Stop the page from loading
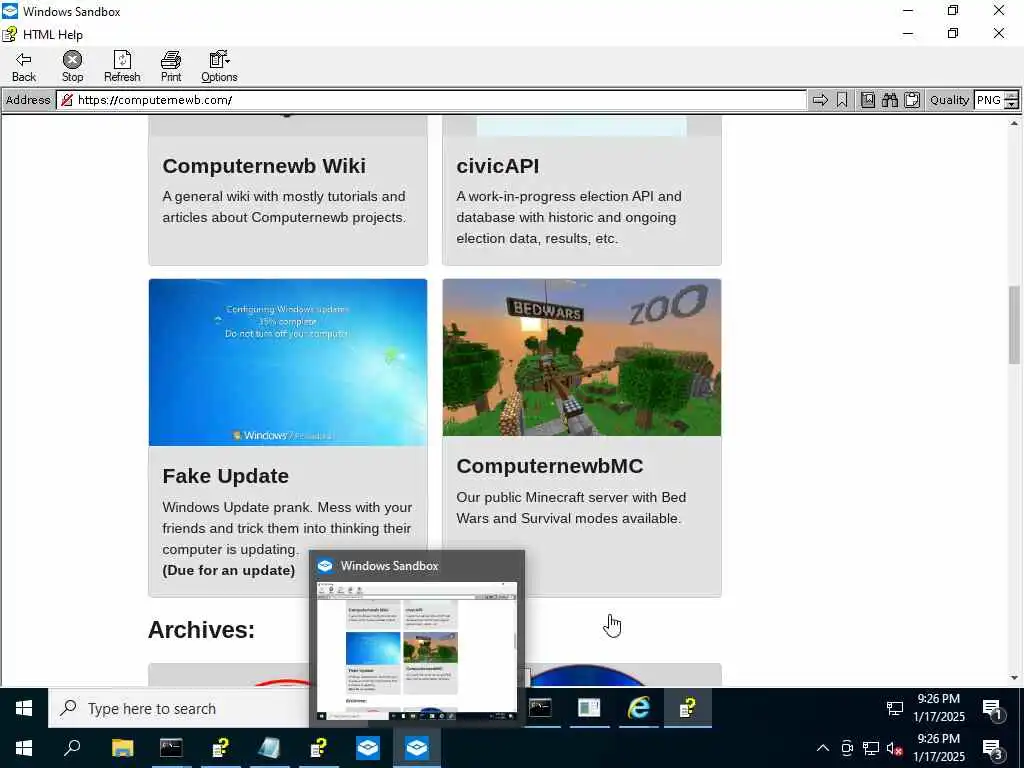The width and height of the screenshot is (1024, 768). (x=72, y=67)
